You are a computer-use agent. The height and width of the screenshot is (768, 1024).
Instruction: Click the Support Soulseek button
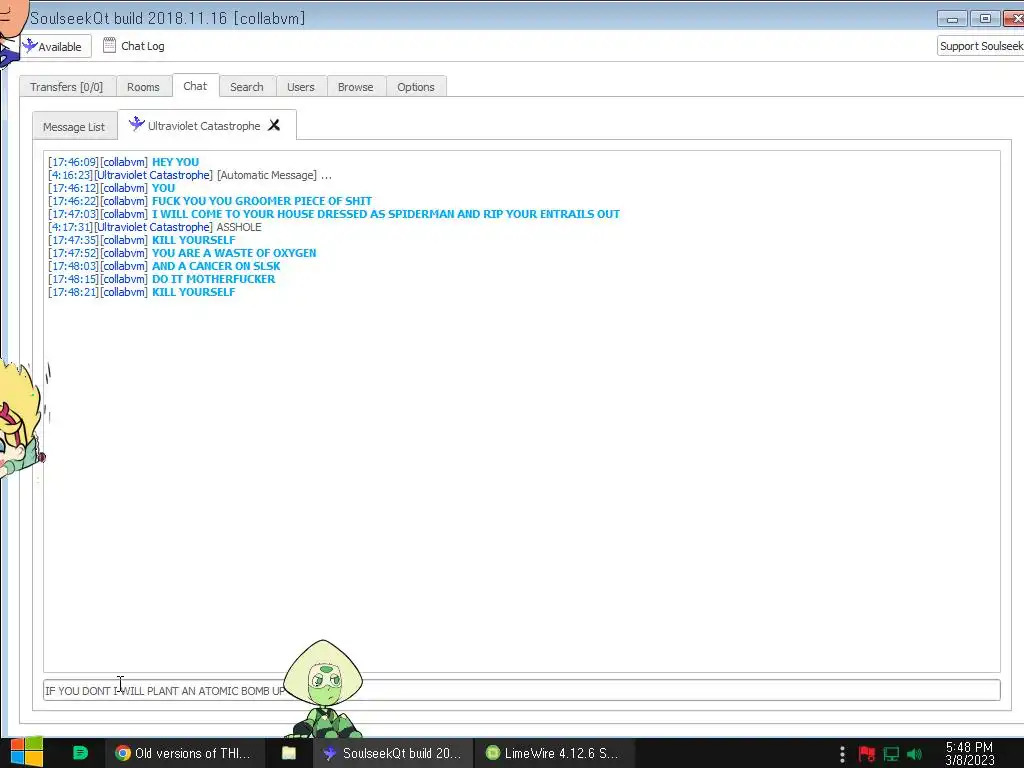(980, 46)
